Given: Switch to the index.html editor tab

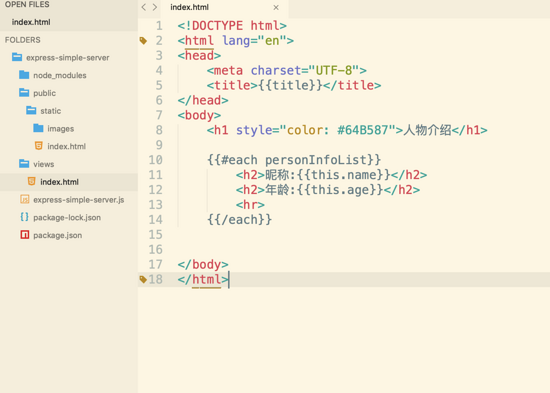Looking at the screenshot, I should (x=189, y=7).
